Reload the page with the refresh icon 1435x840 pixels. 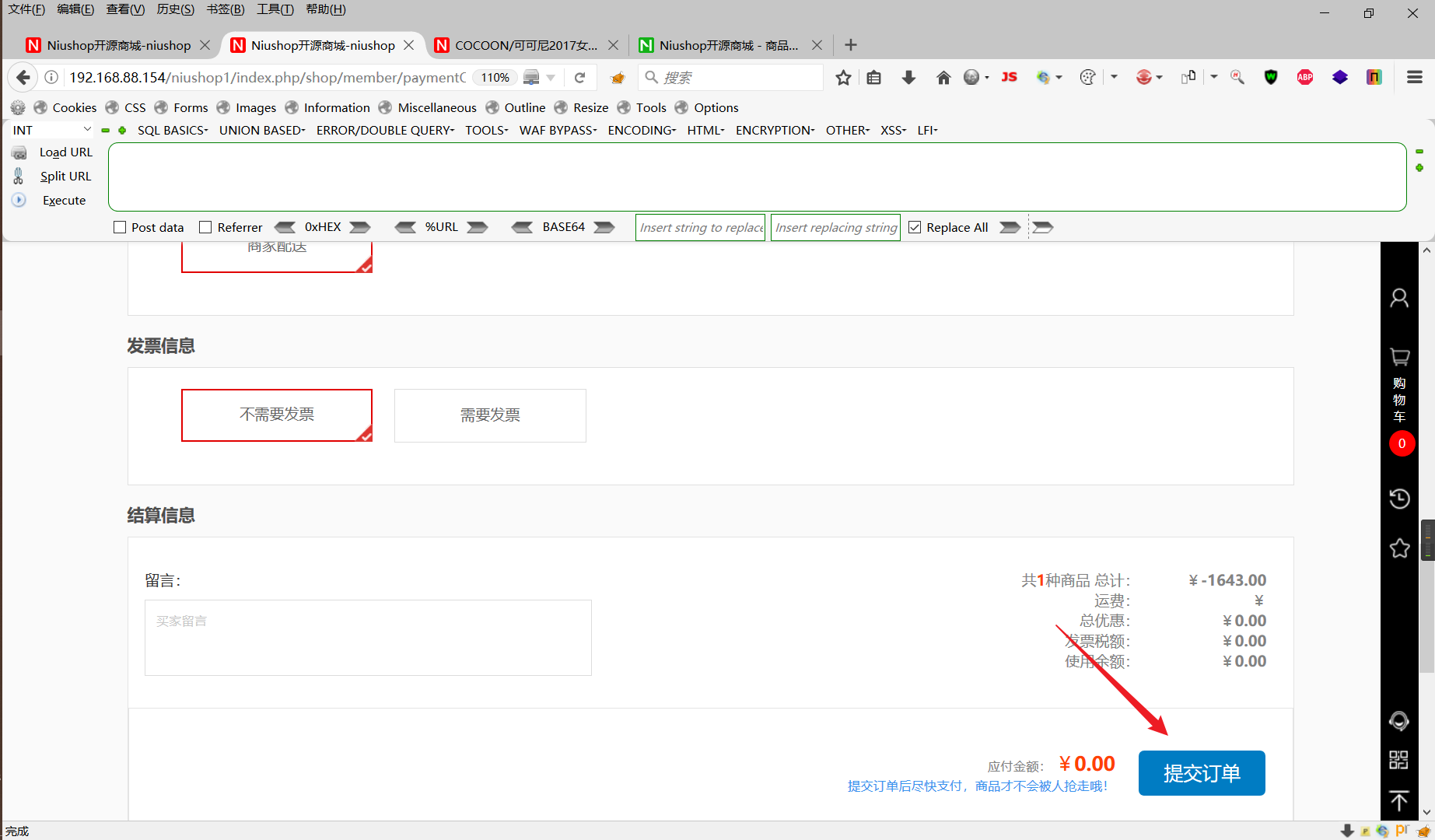tap(579, 78)
